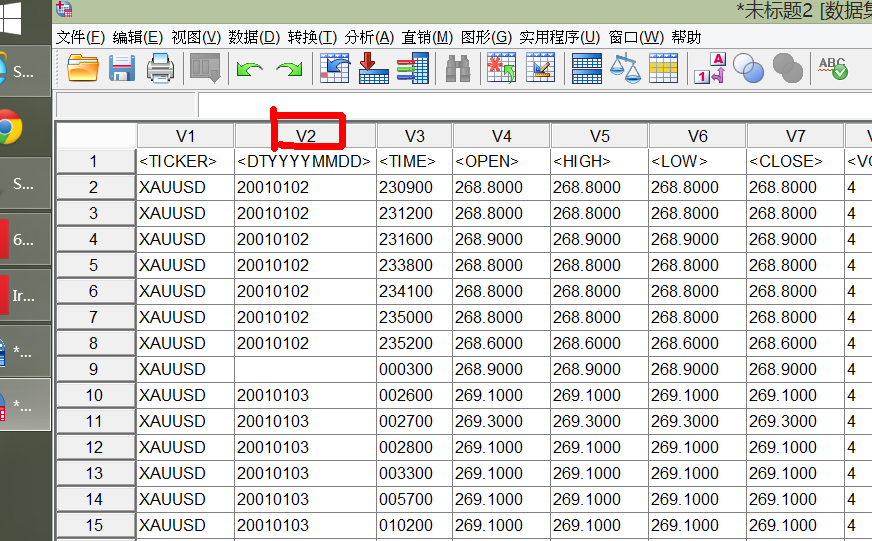Open the 视图(V) menu
This screenshot has width=872, height=541.
point(196,37)
